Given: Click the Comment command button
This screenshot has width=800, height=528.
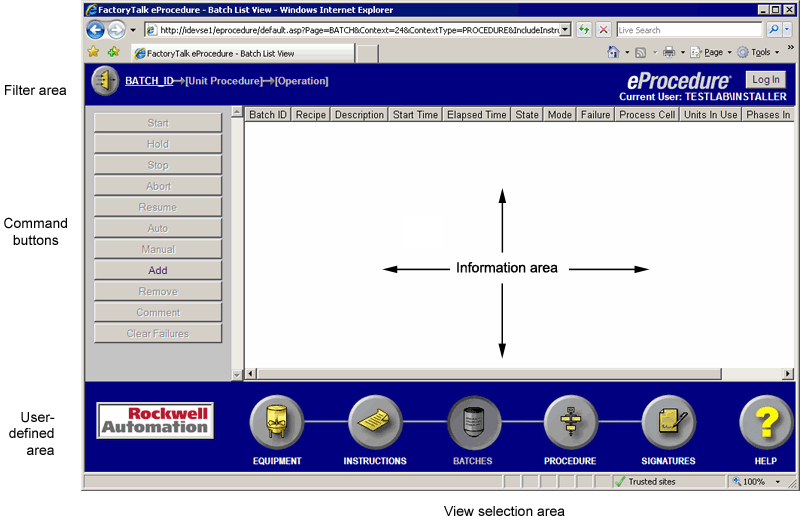Looking at the screenshot, I should click(158, 313).
